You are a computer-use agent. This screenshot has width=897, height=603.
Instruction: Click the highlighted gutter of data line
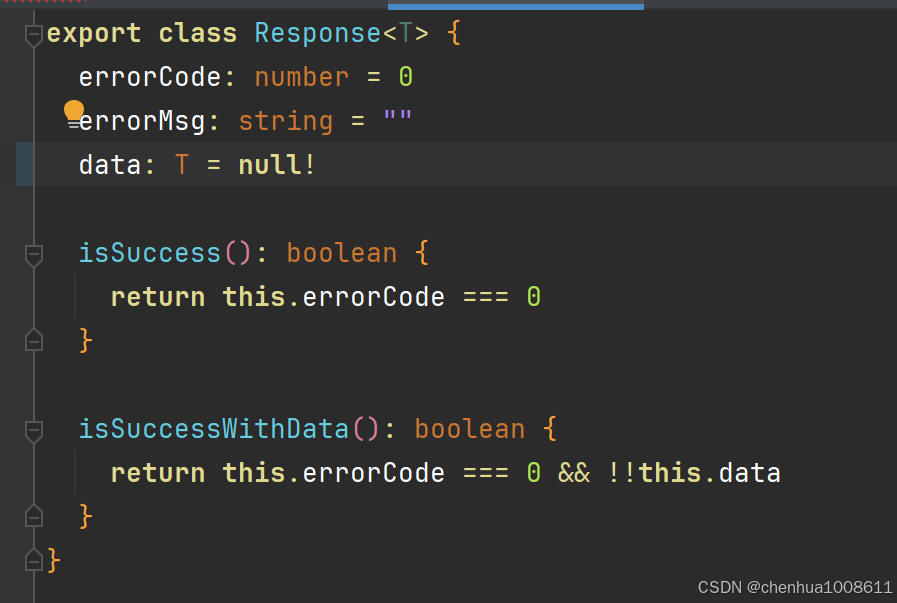pyautogui.click(x=25, y=164)
